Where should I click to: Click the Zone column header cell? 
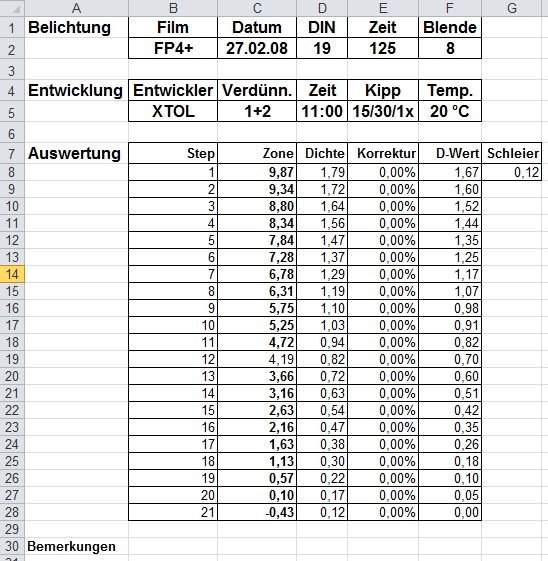pyautogui.click(x=257, y=153)
